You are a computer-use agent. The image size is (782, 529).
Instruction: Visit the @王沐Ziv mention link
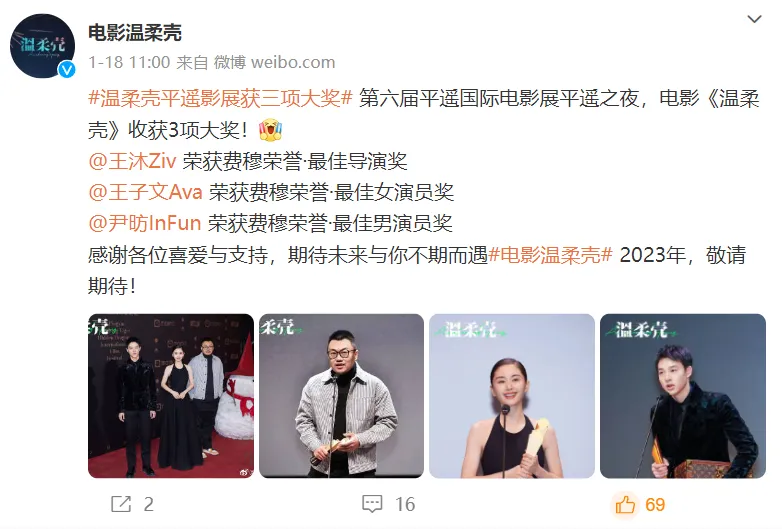coord(132,161)
